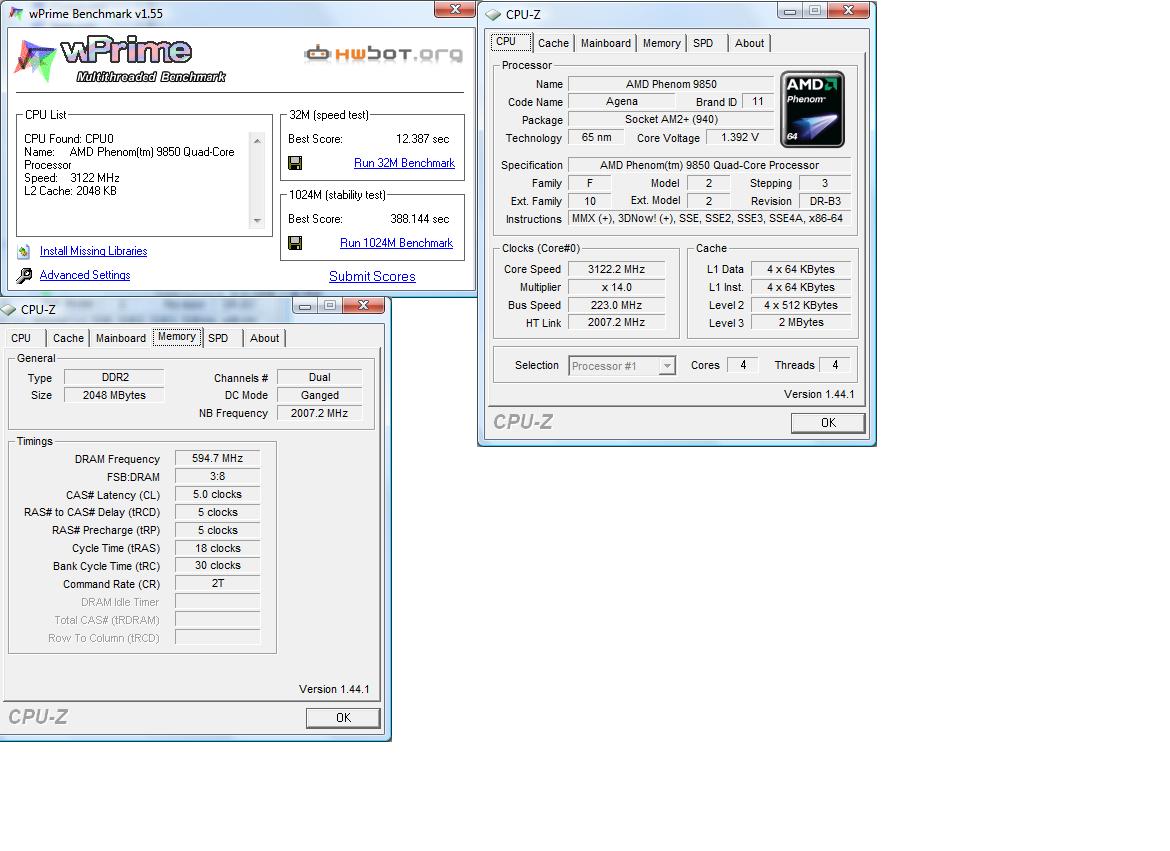Click the Core Speed value 3122.2 MHz
This screenshot has height=851, width=1170.
(616, 269)
